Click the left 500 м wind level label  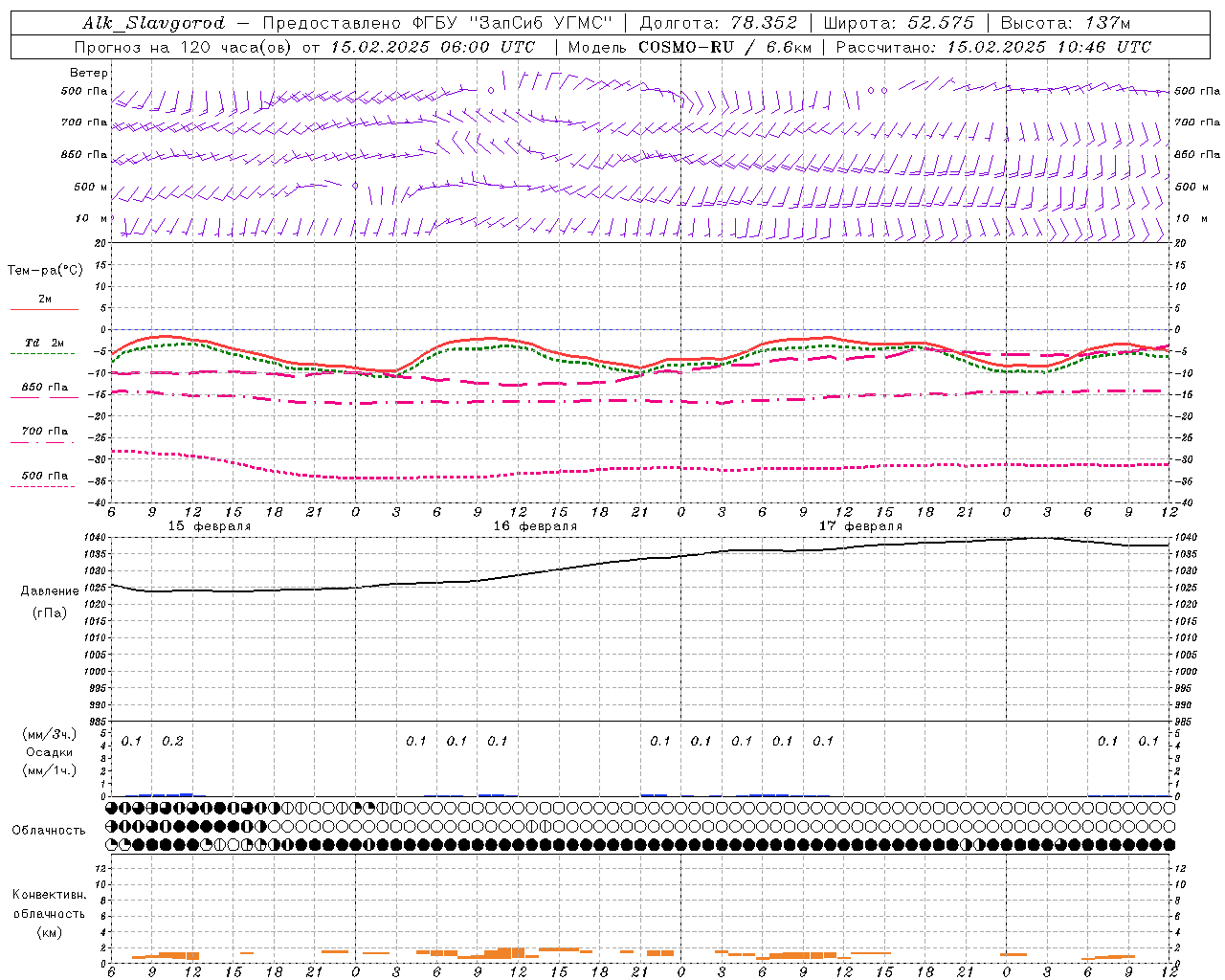[x=91, y=187]
